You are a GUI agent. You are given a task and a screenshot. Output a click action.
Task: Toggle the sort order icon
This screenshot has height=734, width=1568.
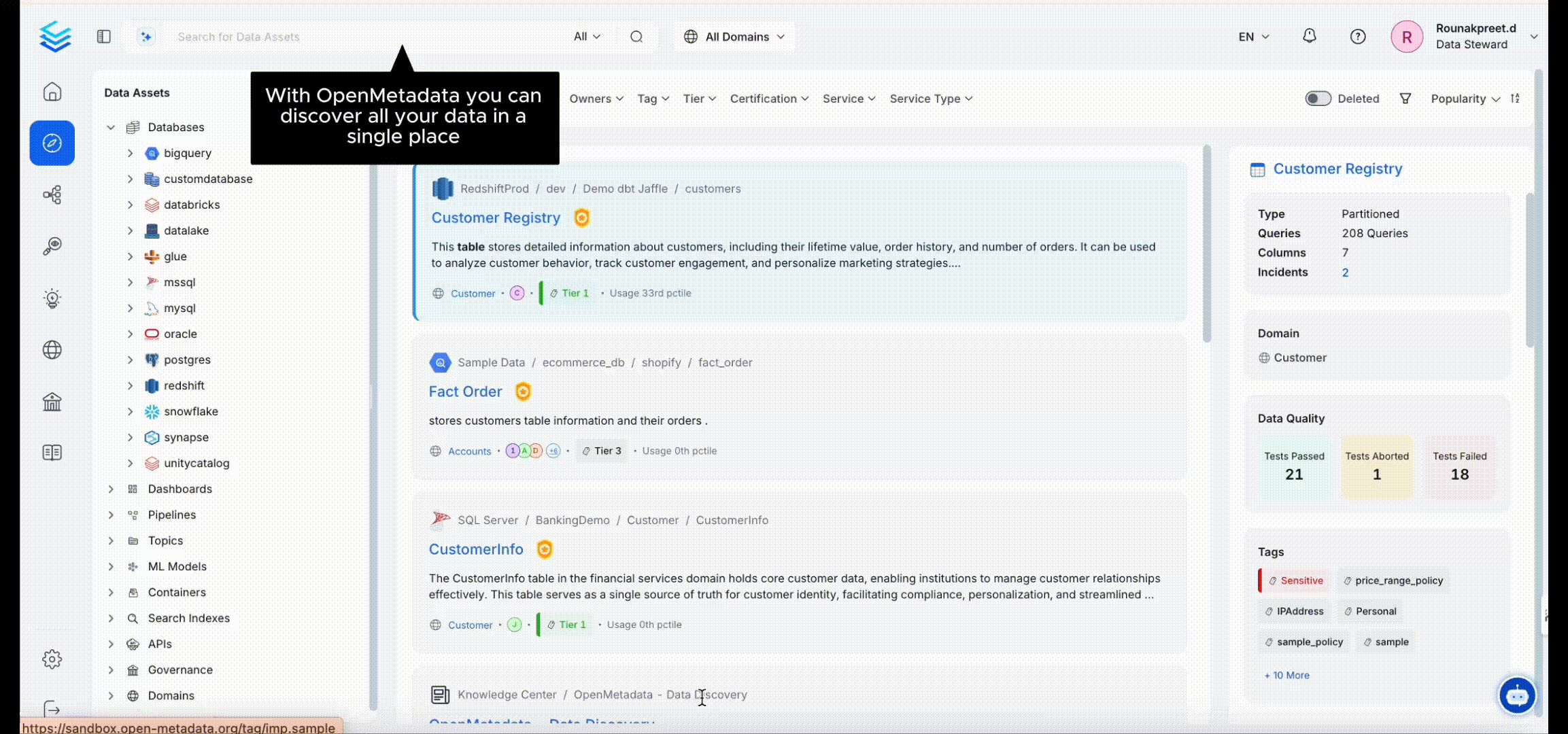[1515, 99]
